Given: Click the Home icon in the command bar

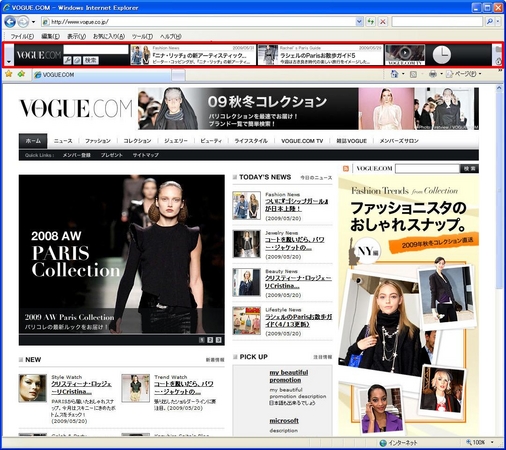Looking at the screenshot, I should tap(394, 74).
